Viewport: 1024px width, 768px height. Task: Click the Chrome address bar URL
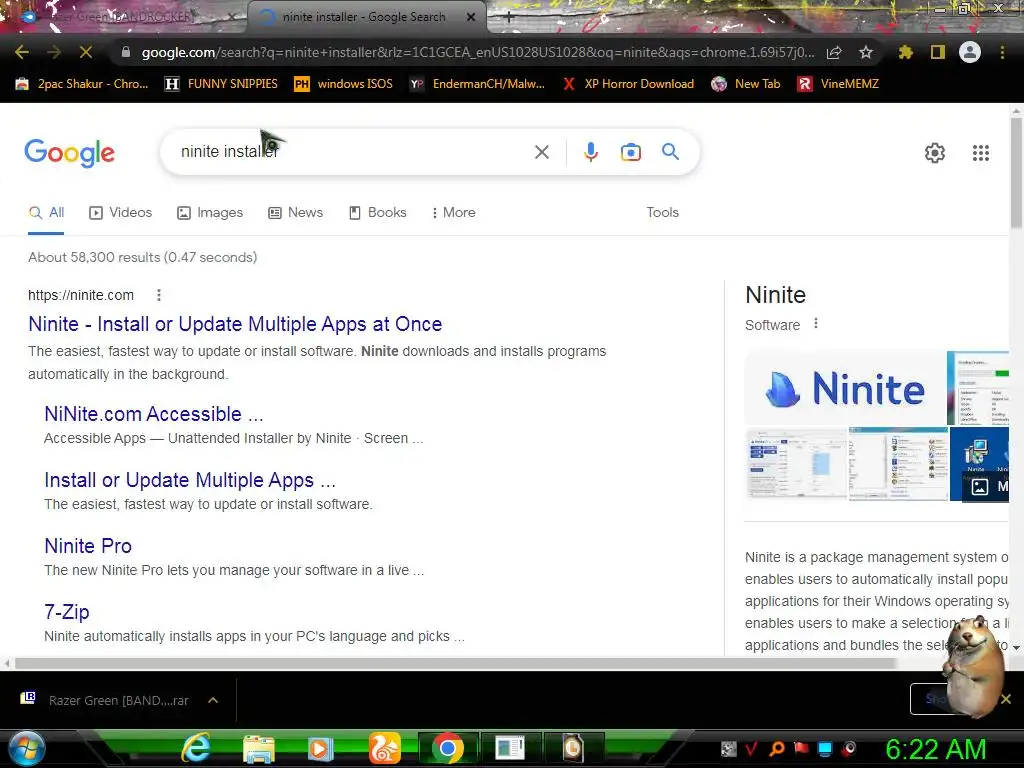click(478, 52)
